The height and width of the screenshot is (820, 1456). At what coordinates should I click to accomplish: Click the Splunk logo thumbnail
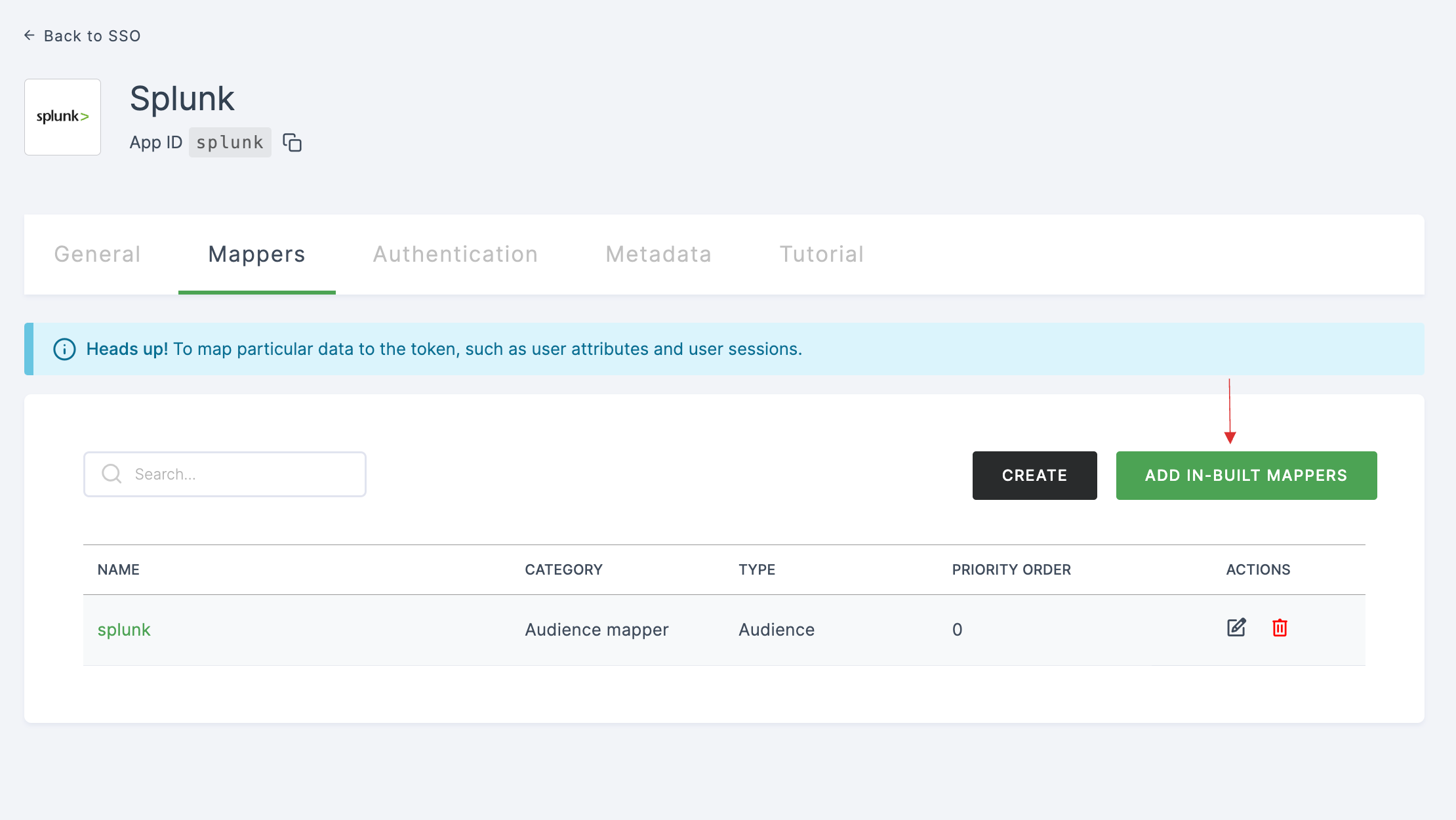pyautogui.click(x=63, y=117)
